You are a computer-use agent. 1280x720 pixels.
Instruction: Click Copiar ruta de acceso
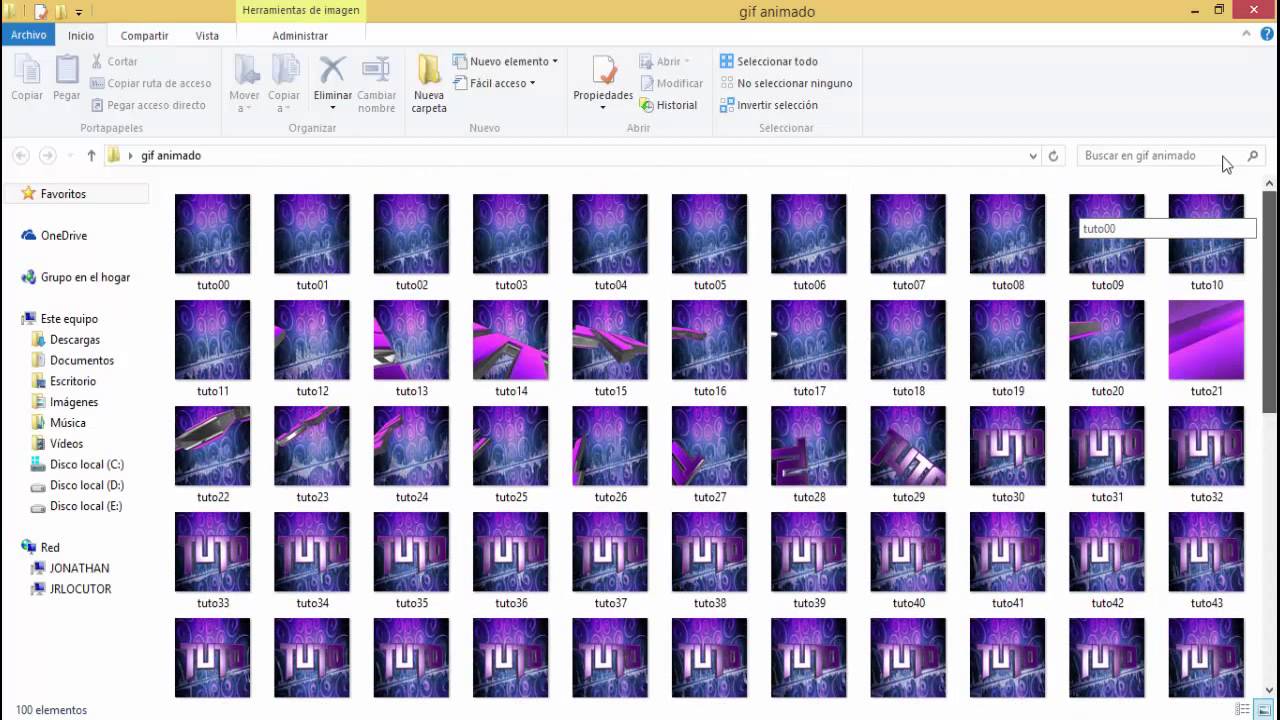click(151, 83)
